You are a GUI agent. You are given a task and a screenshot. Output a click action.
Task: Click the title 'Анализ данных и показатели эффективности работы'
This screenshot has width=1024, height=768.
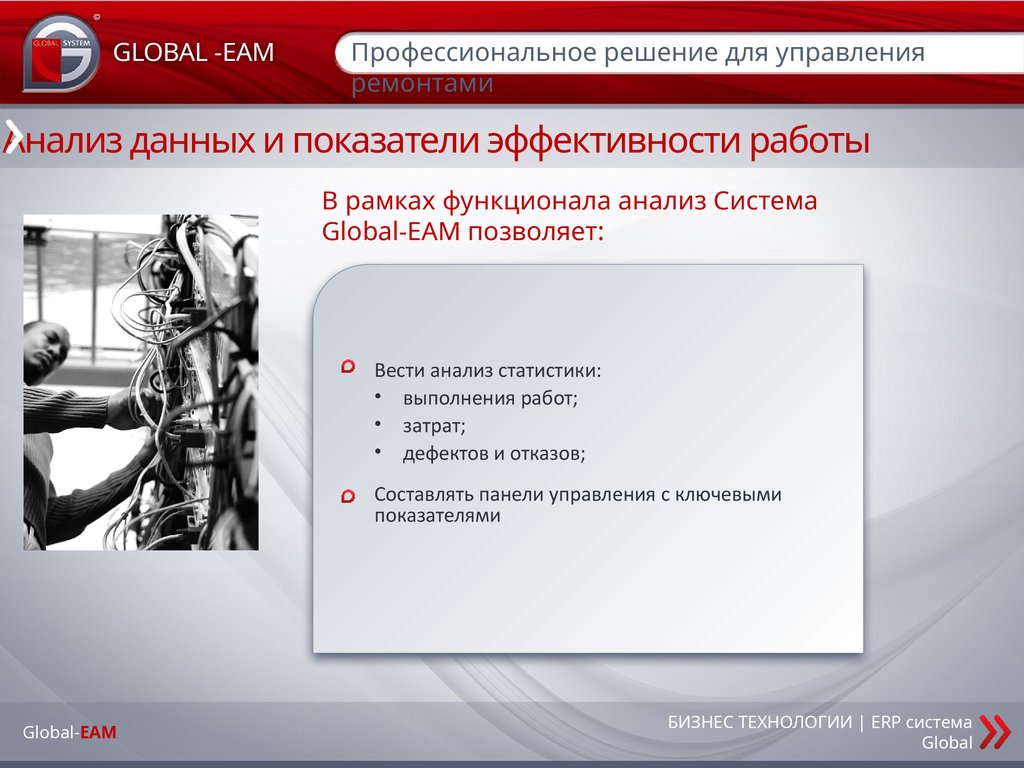click(437, 140)
